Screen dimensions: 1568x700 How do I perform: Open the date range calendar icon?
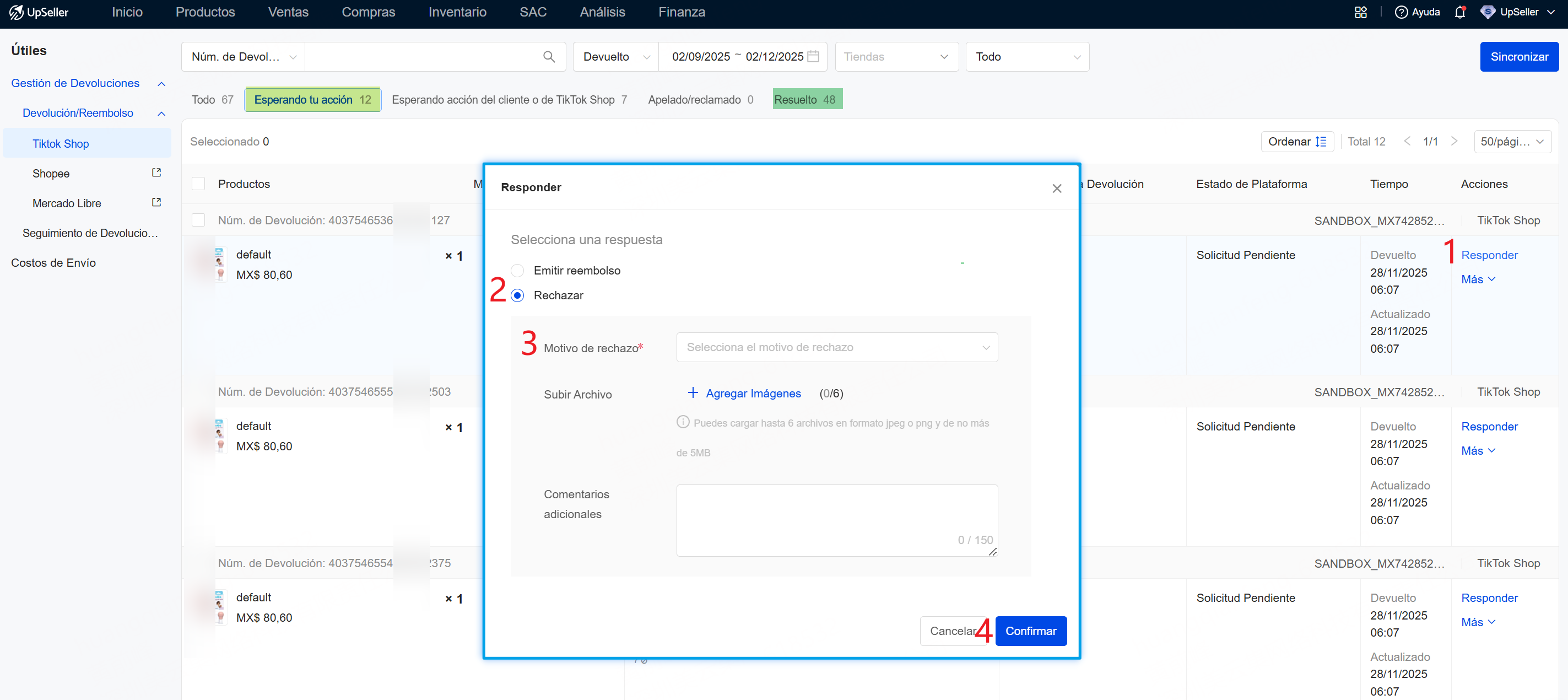pyautogui.click(x=813, y=57)
